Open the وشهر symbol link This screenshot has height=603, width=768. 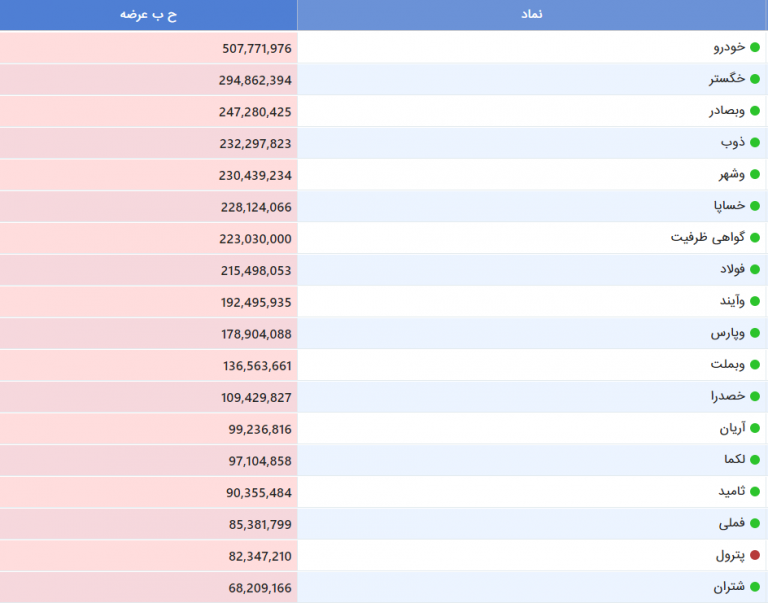click(x=732, y=174)
